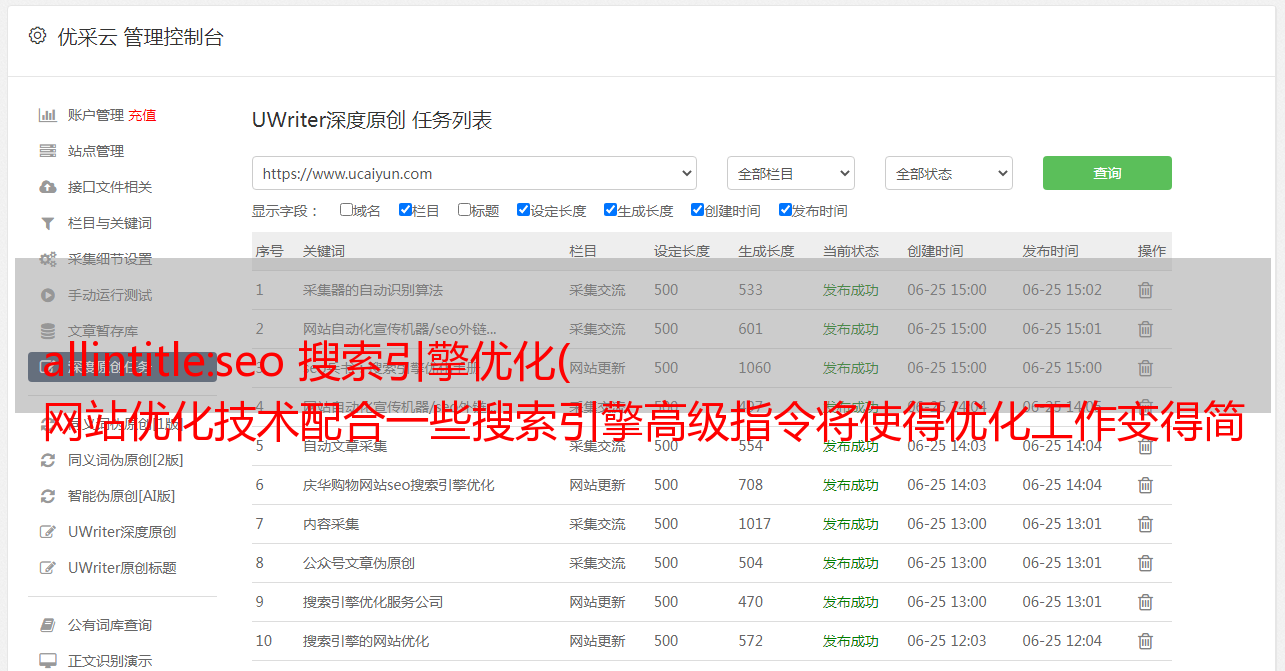Open the 全部状态 dropdown
Image resolution: width=1285 pixels, height=671 pixels.
tap(949, 173)
